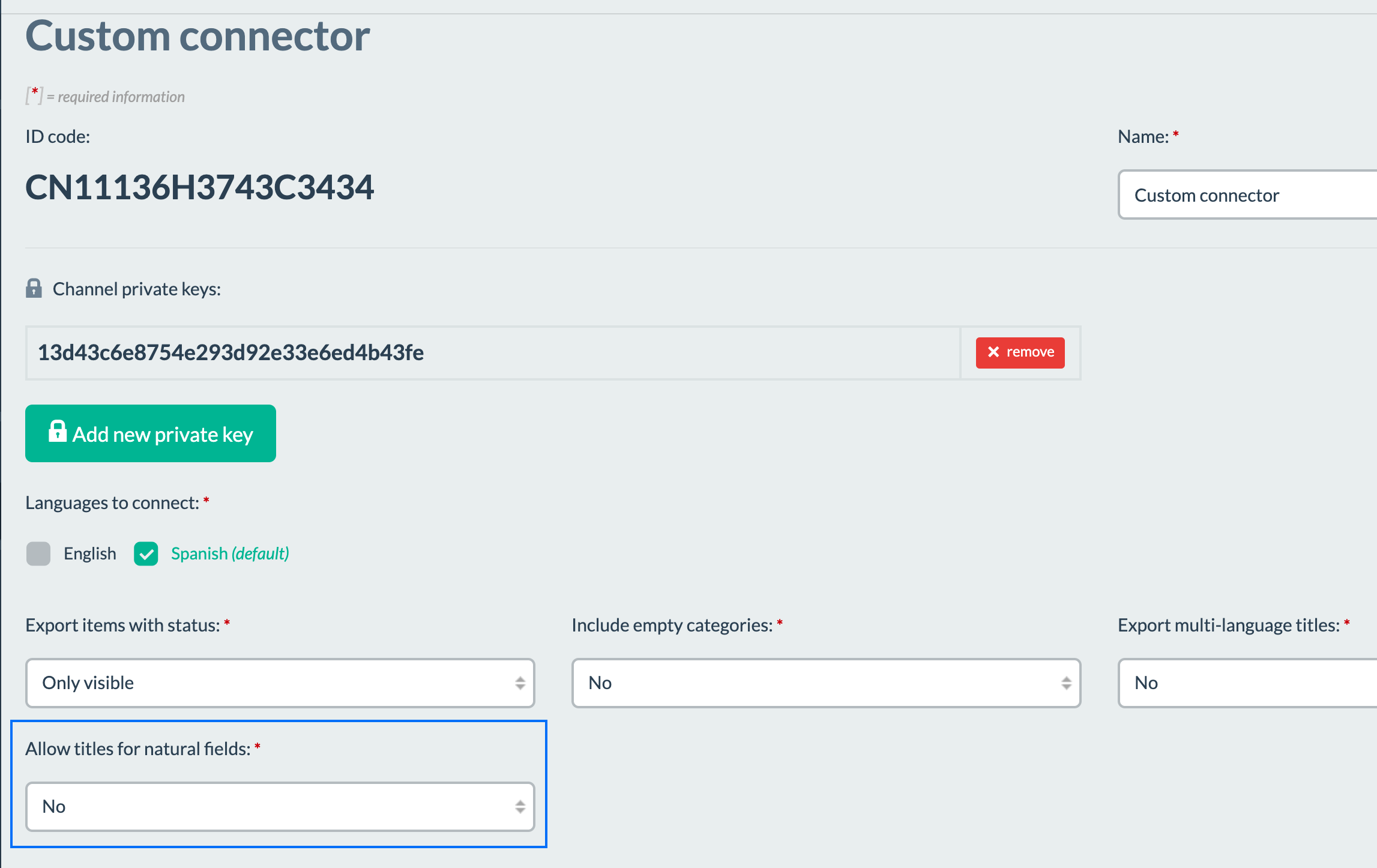Screen dimensions: 1377x868
Task: Click the Export items with status label
Action: [x=122, y=625]
